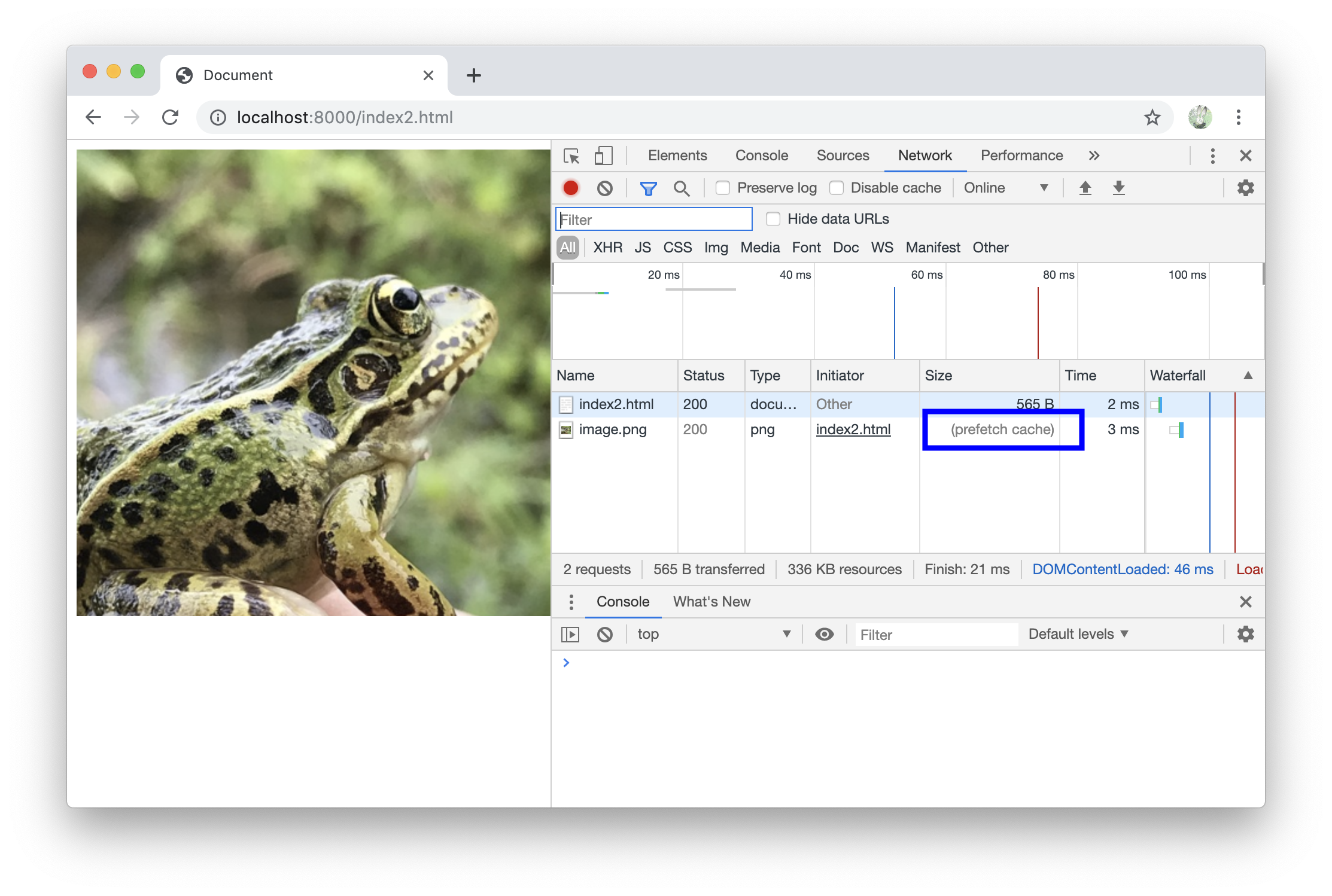Open Network settings gear icon
This screenshot has width=1332, height=896.
coord(1245,188)
